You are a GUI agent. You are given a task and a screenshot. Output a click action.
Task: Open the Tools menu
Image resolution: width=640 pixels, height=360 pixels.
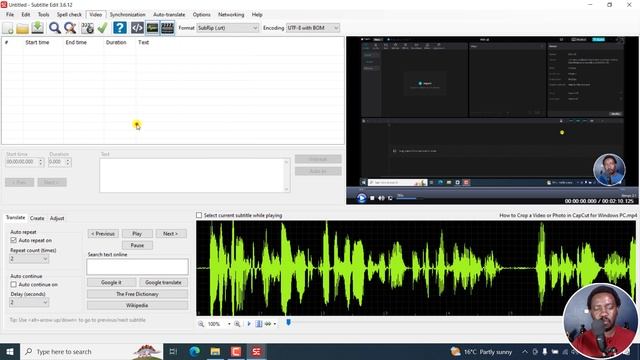[44, 14]
